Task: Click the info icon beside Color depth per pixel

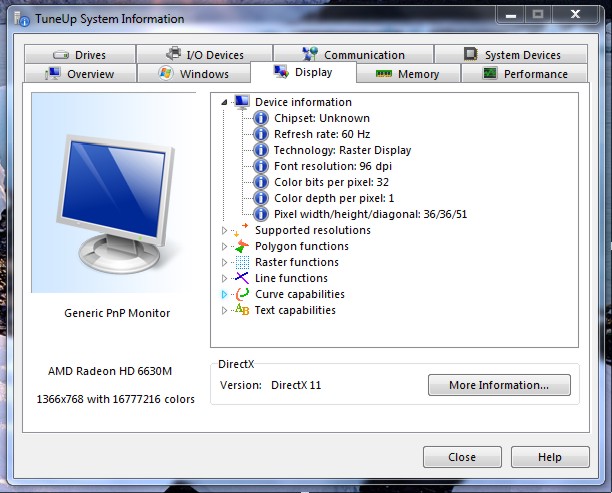Action: (261, 198)
